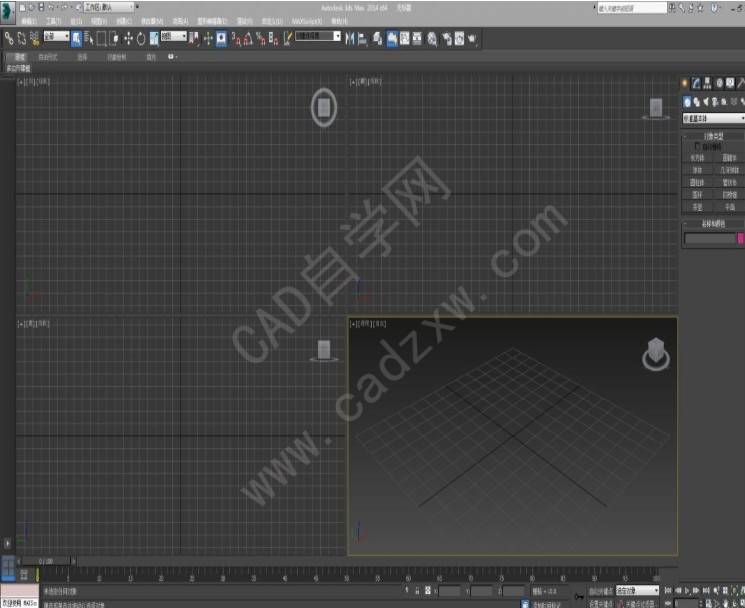Screen dimensions: 745x608
Task: Choose the Rectangular Selection Region tool
Action: [101, 39]
